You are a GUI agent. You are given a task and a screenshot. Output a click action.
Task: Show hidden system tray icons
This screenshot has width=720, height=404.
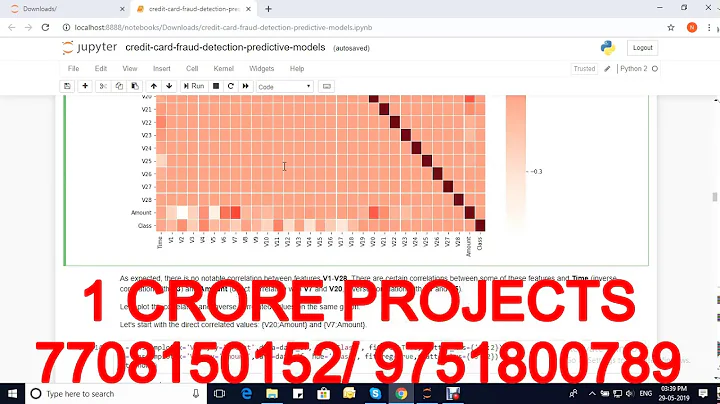click(x=592, y=393)
